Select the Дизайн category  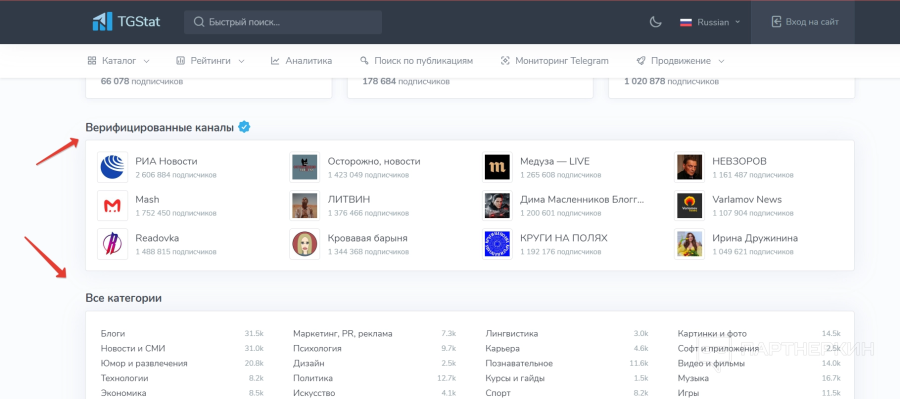pyautogui.click(x=309, y=363)
